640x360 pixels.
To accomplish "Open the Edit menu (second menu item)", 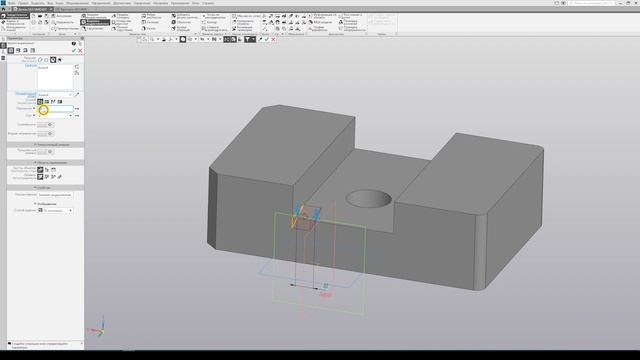I will [x=23, y=3].
